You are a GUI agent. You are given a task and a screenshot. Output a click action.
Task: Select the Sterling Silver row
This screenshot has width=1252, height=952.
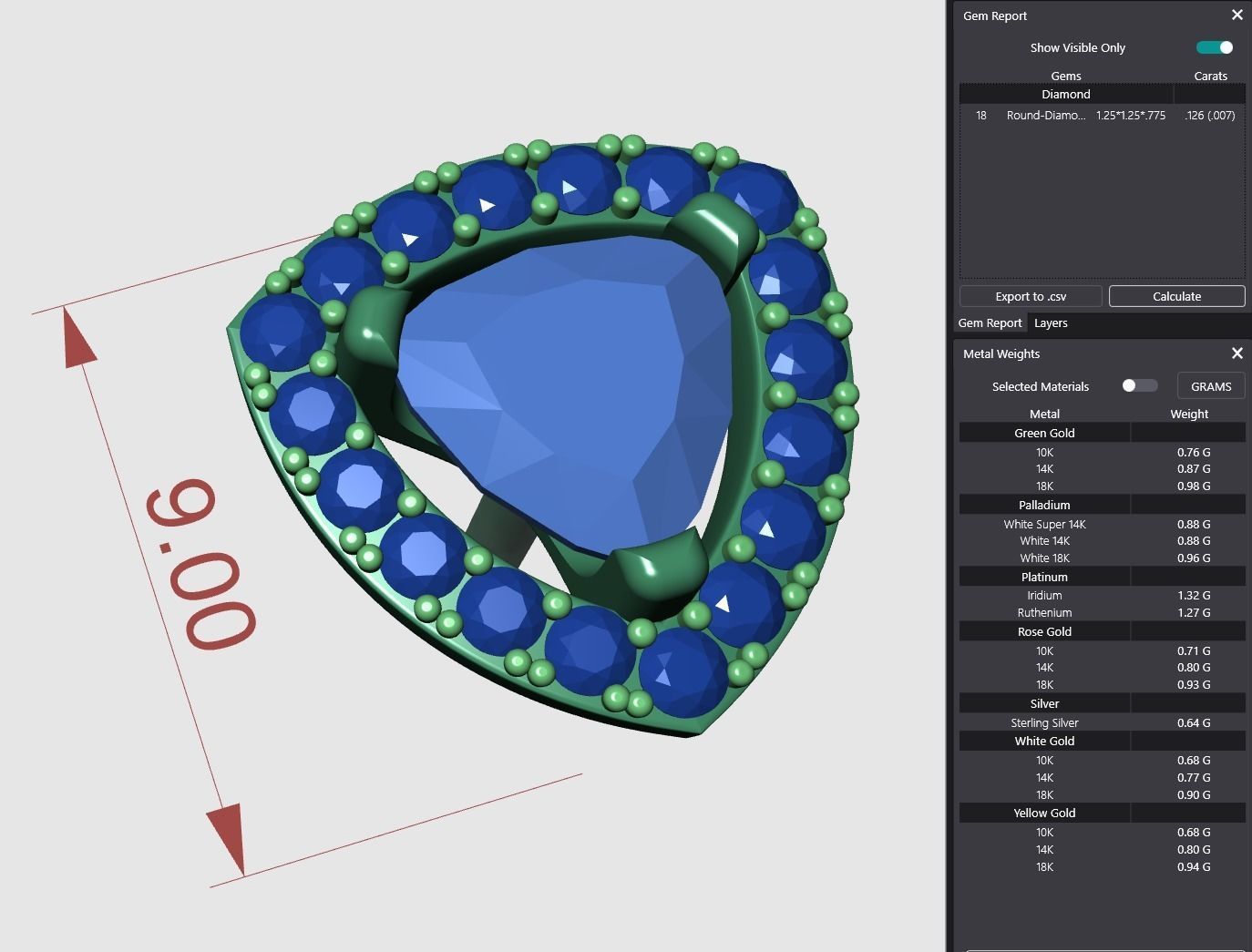click(1103, 722)
